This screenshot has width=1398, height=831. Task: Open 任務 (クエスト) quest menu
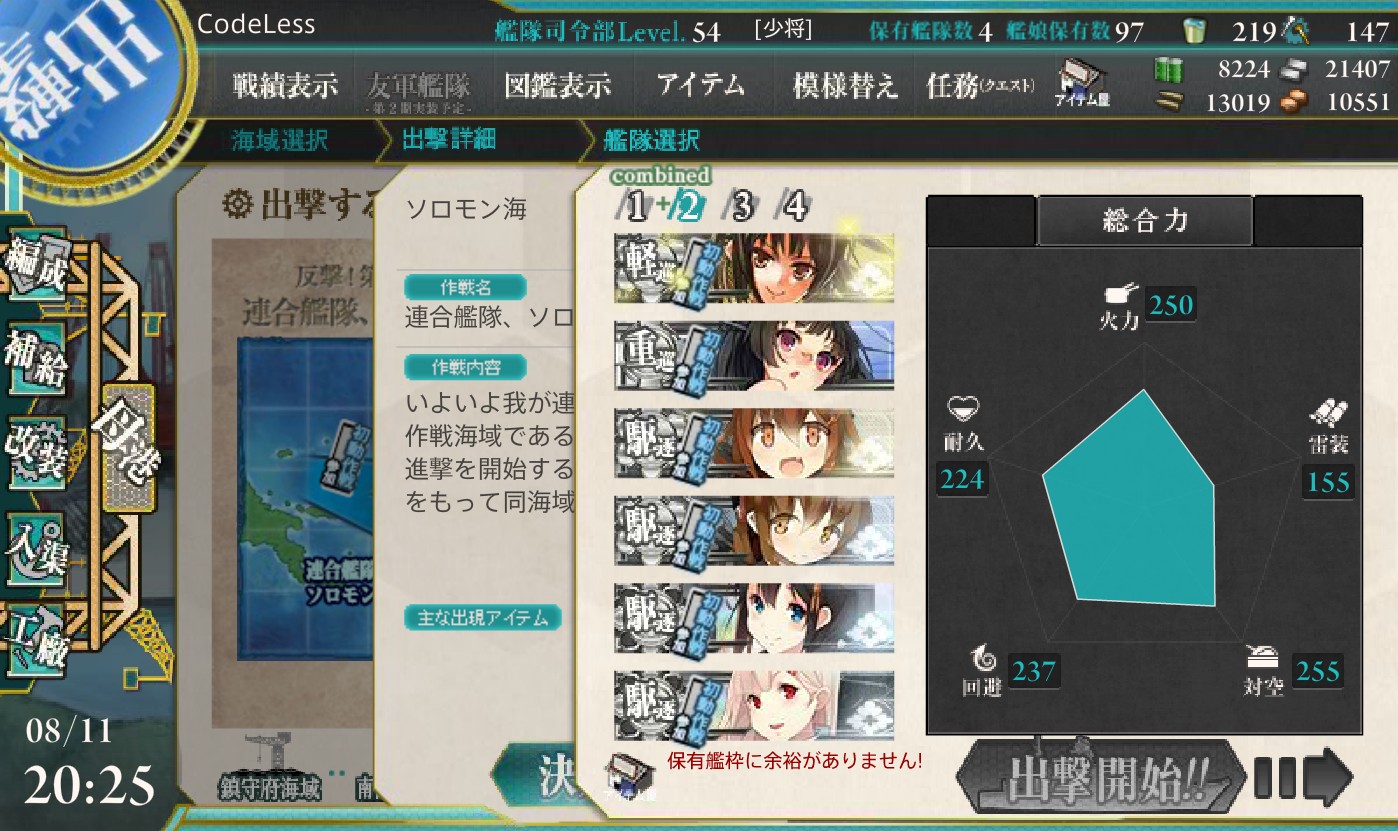980,86
